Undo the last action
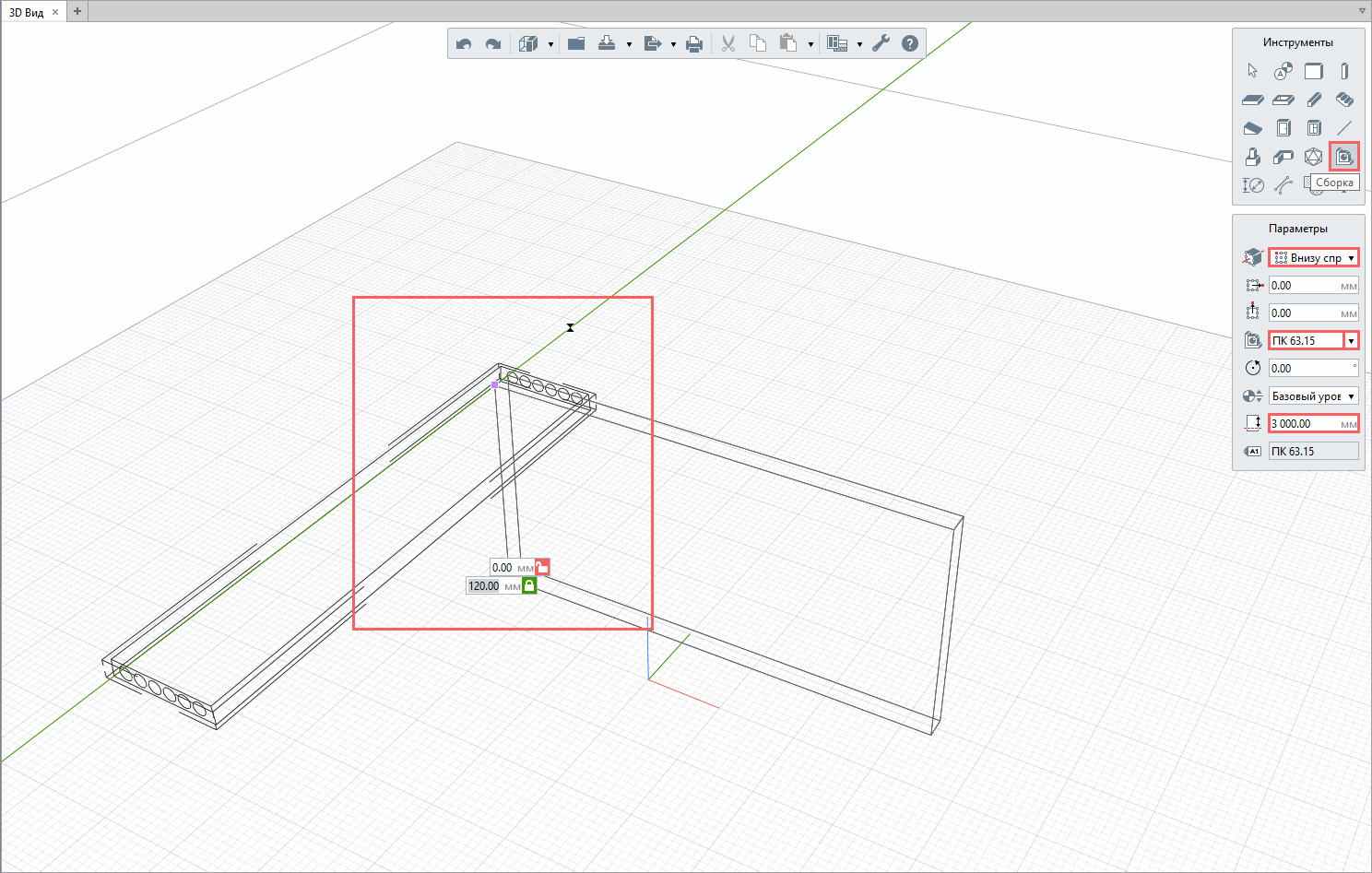 tap(464, 43)
